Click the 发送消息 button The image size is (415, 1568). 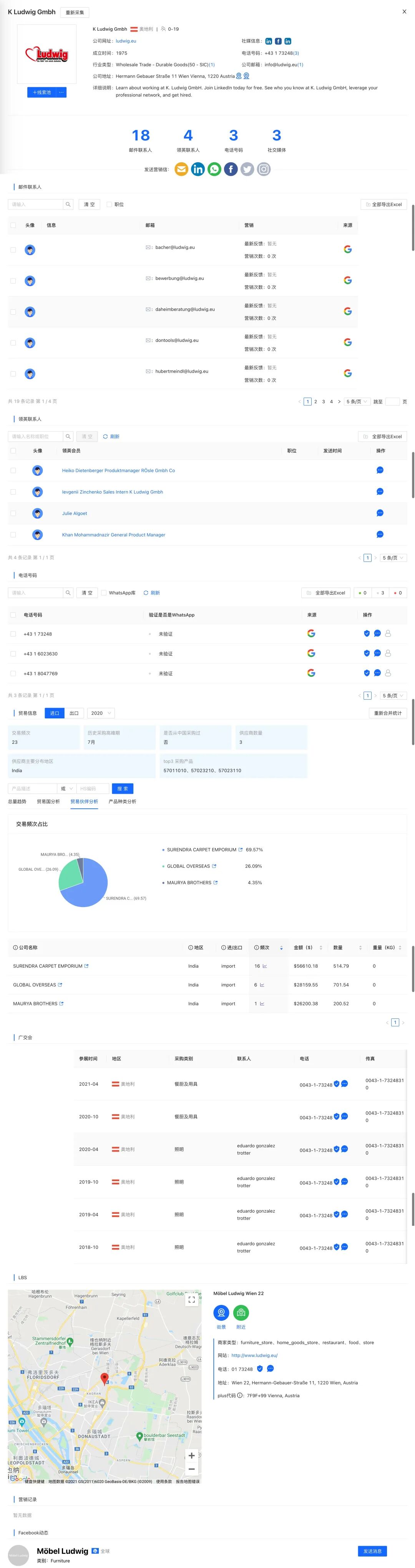click(x=372, y=1551)
